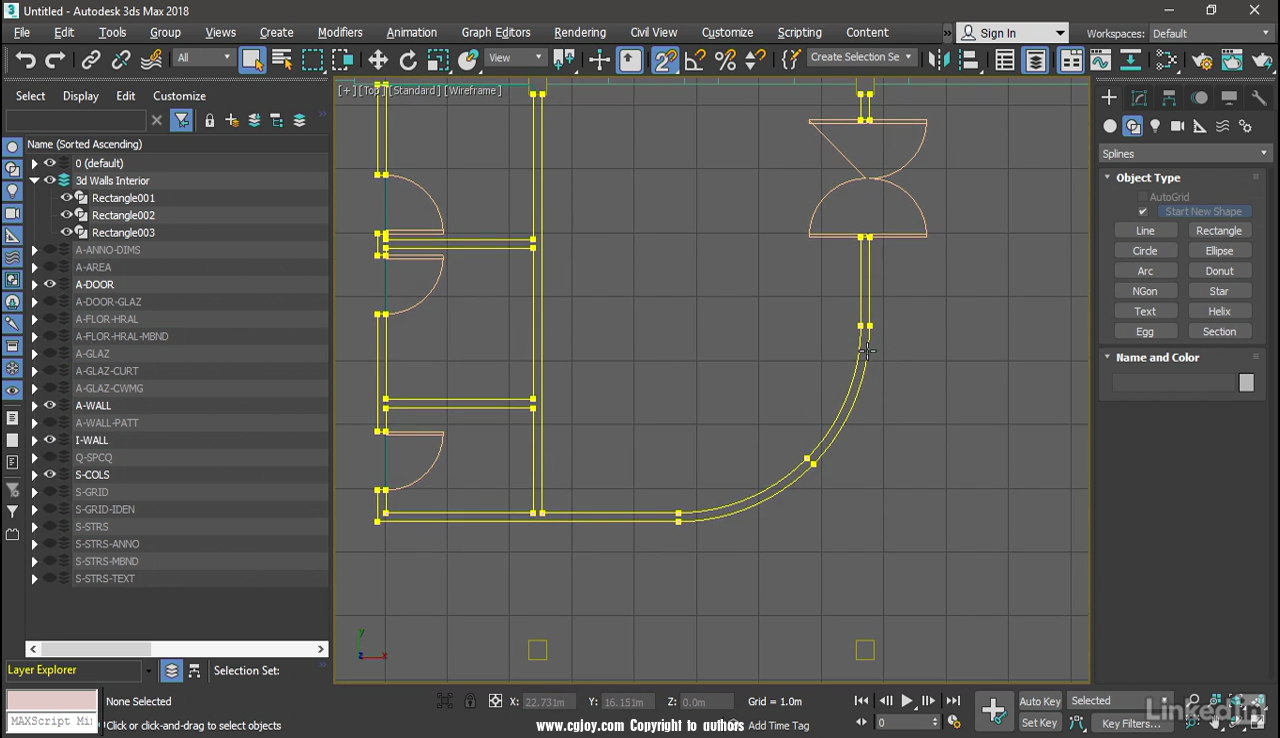Viewport: 1280px width, 738px height.
Task: Click the Auto Key button
Action: [x=1039, y=701]
